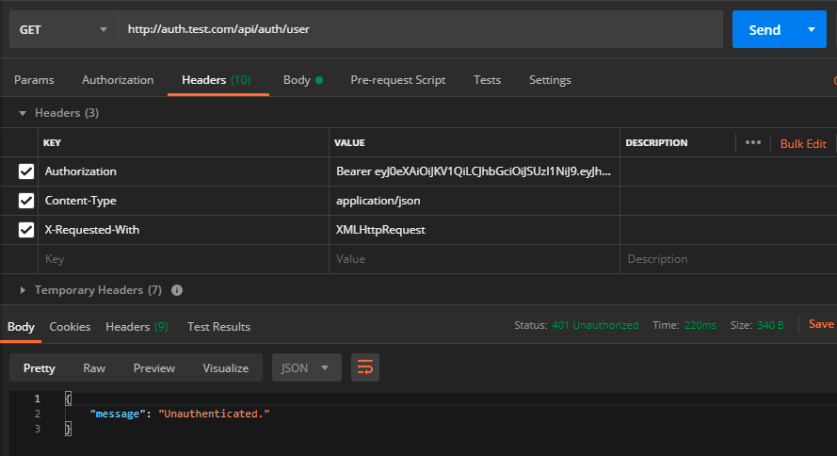This screenshot has height=456, width=837.
Task: Click the empty Key input field
Action: [x=184, y=259]
